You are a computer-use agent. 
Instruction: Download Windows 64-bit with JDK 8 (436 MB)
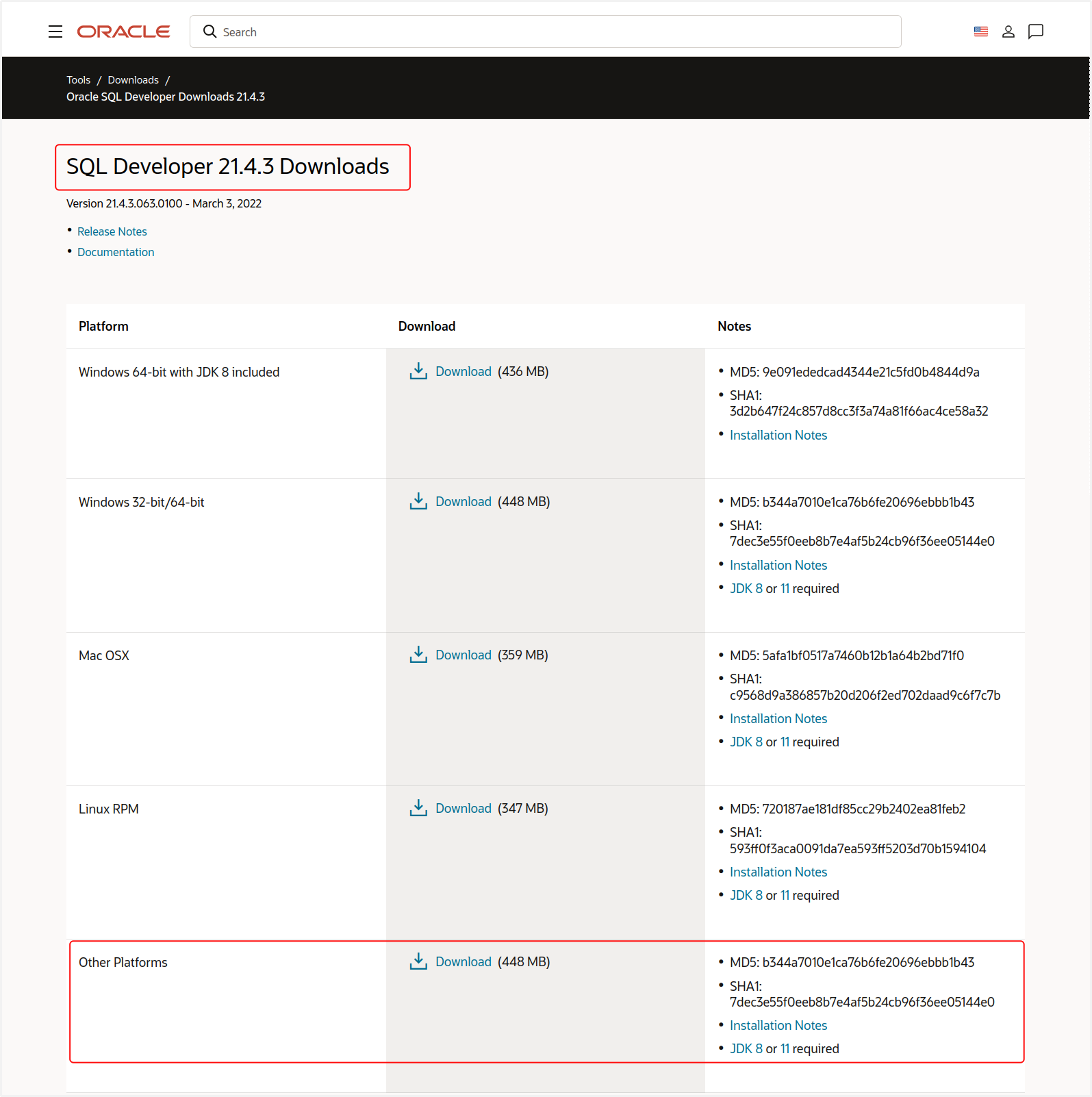[x=464, y=371]
